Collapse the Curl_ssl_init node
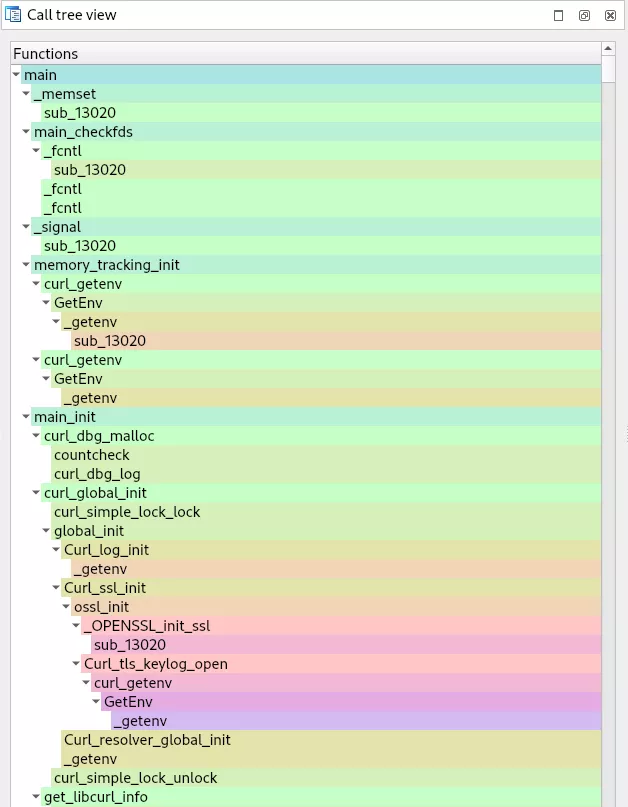Viewport: 628px width, 807px height. (x=56, y=587)
